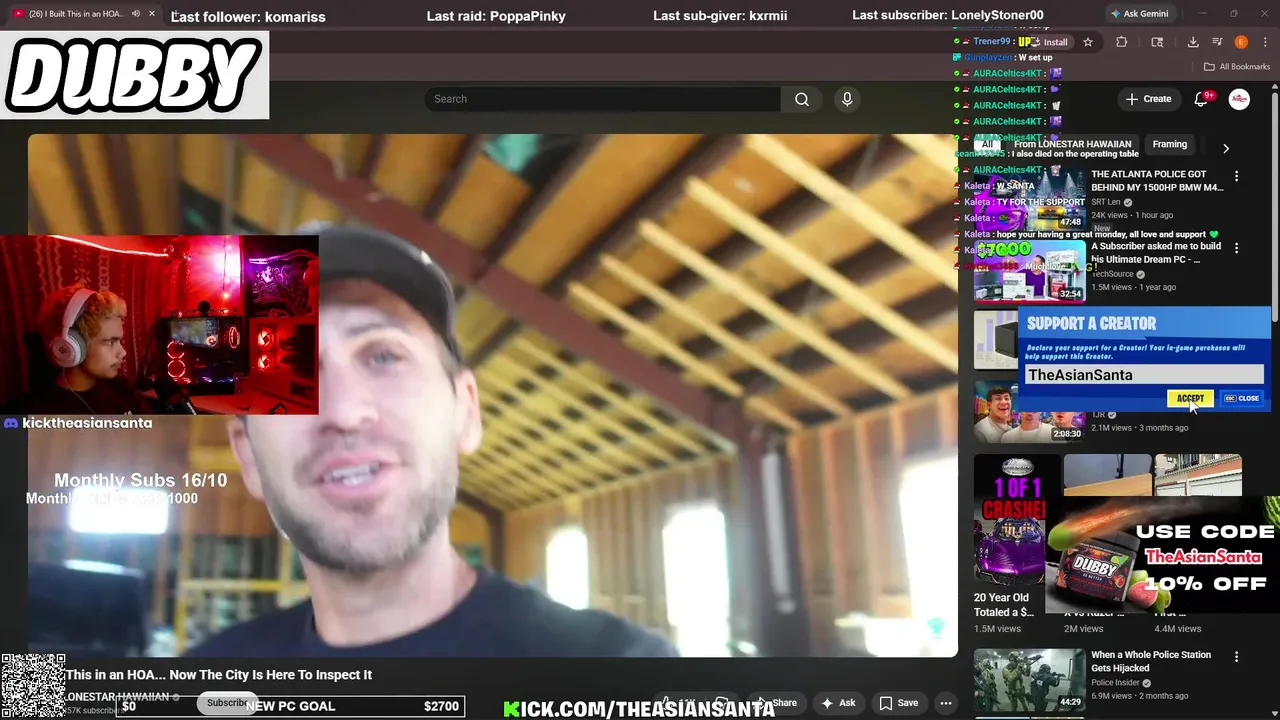The width and height of the screenshot is (1280, 720).
Task: Bookmark this page with the star icon
Action: 1088,42
